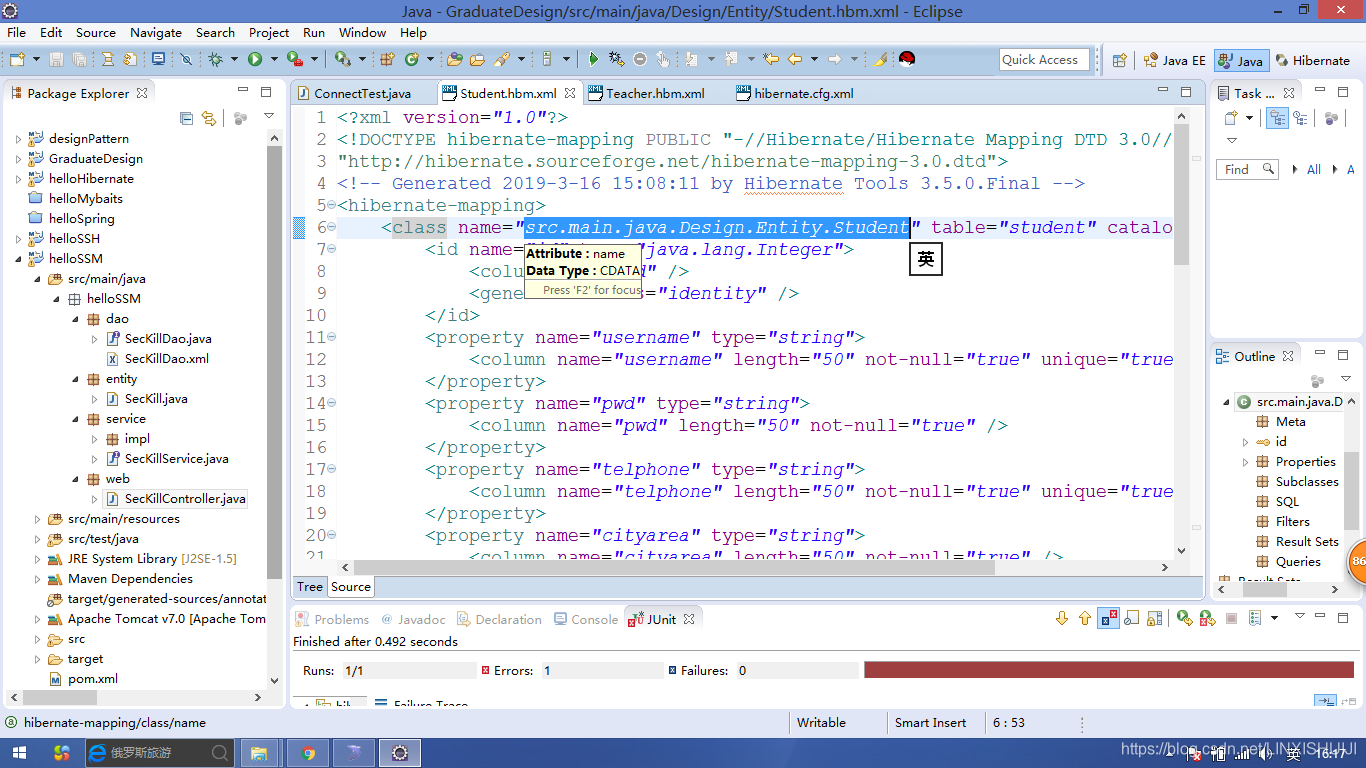Open dropdown arrow beside Run icon
Image resolution: width=1366 pixels, height=768 pixels.
point(272,60)
